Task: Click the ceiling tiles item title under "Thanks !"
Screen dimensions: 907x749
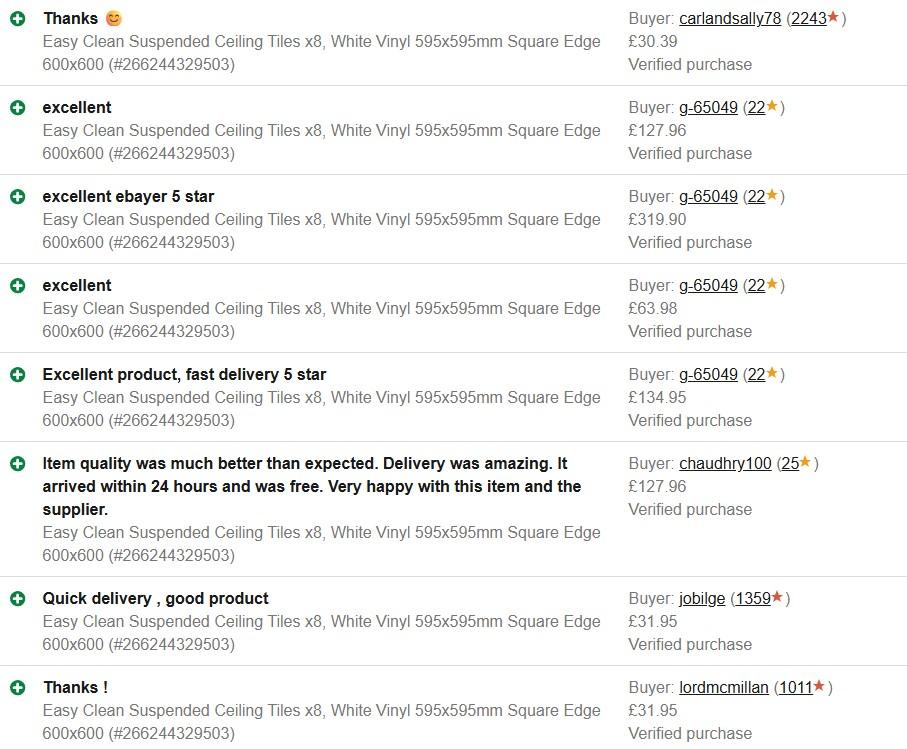Action: [x=321, y=711]
